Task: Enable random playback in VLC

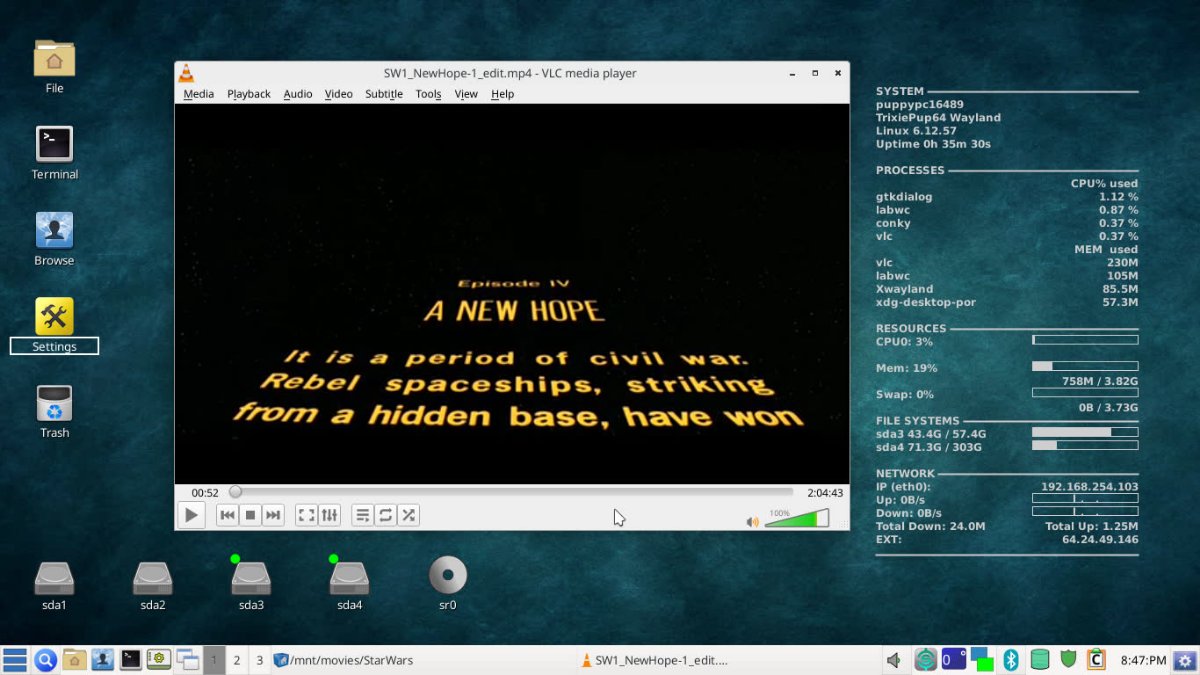Action: [x=408, y=514]
